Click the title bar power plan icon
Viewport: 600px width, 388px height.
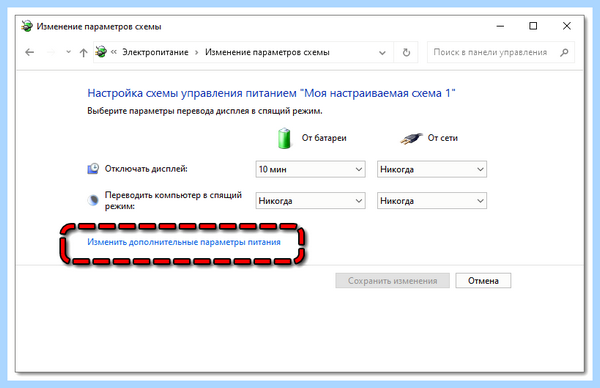27,26
